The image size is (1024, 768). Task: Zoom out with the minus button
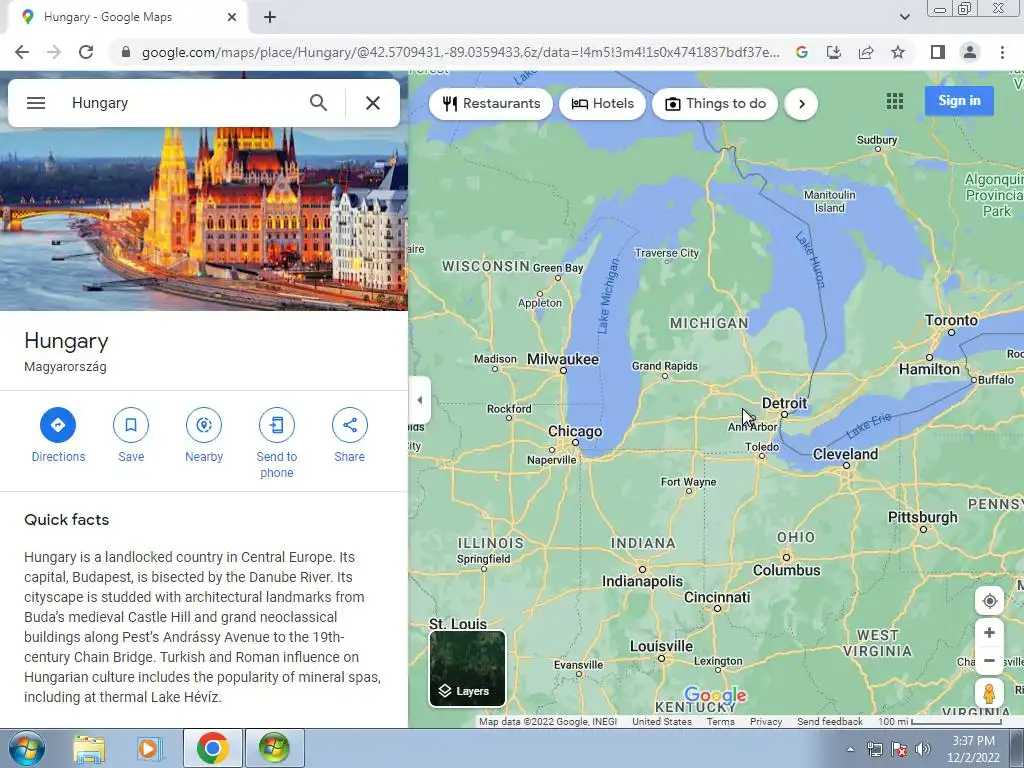[989, 660]
